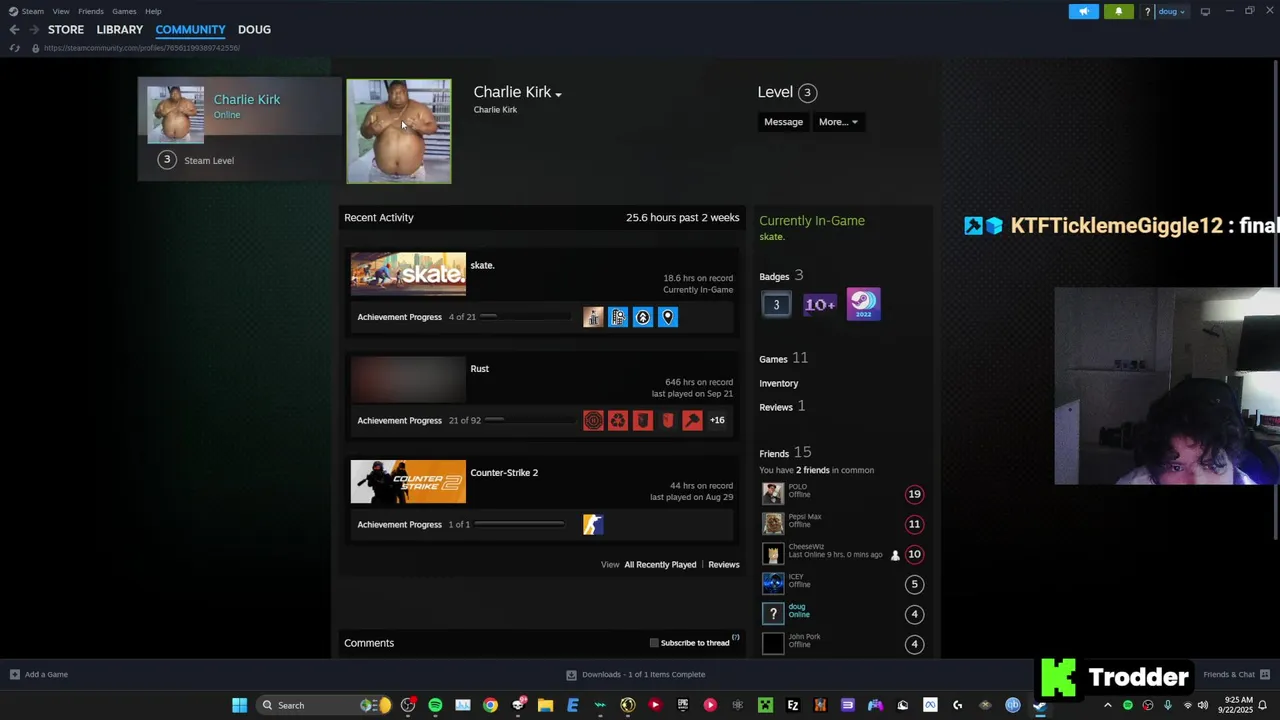Click the Message button
The width and height of the screenshot is (1280, 720).
pos(783,122)
